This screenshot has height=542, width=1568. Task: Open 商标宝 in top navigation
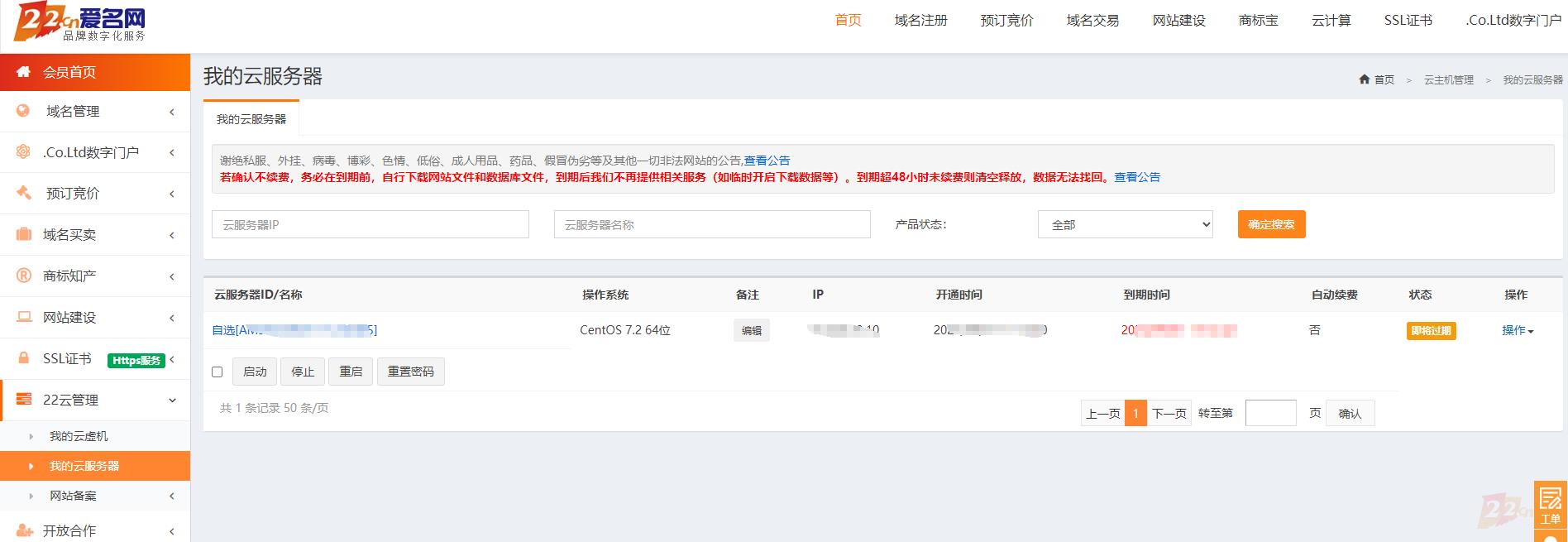(1258, 20)
